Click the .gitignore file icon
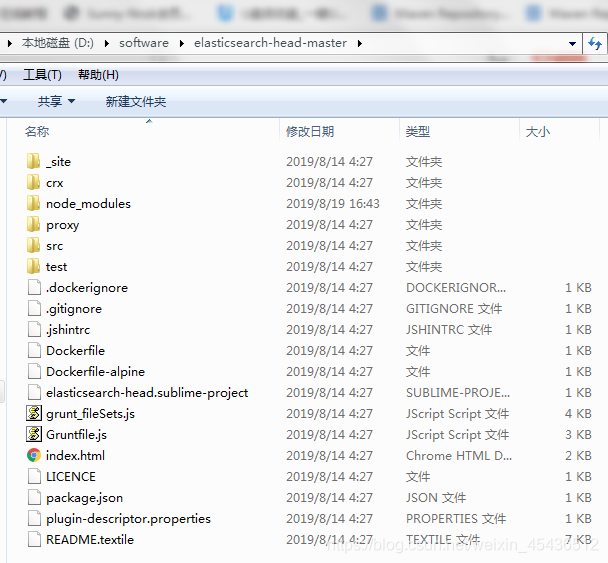The image size is (608, 563). pyautogui.click(x=34, y=308)
